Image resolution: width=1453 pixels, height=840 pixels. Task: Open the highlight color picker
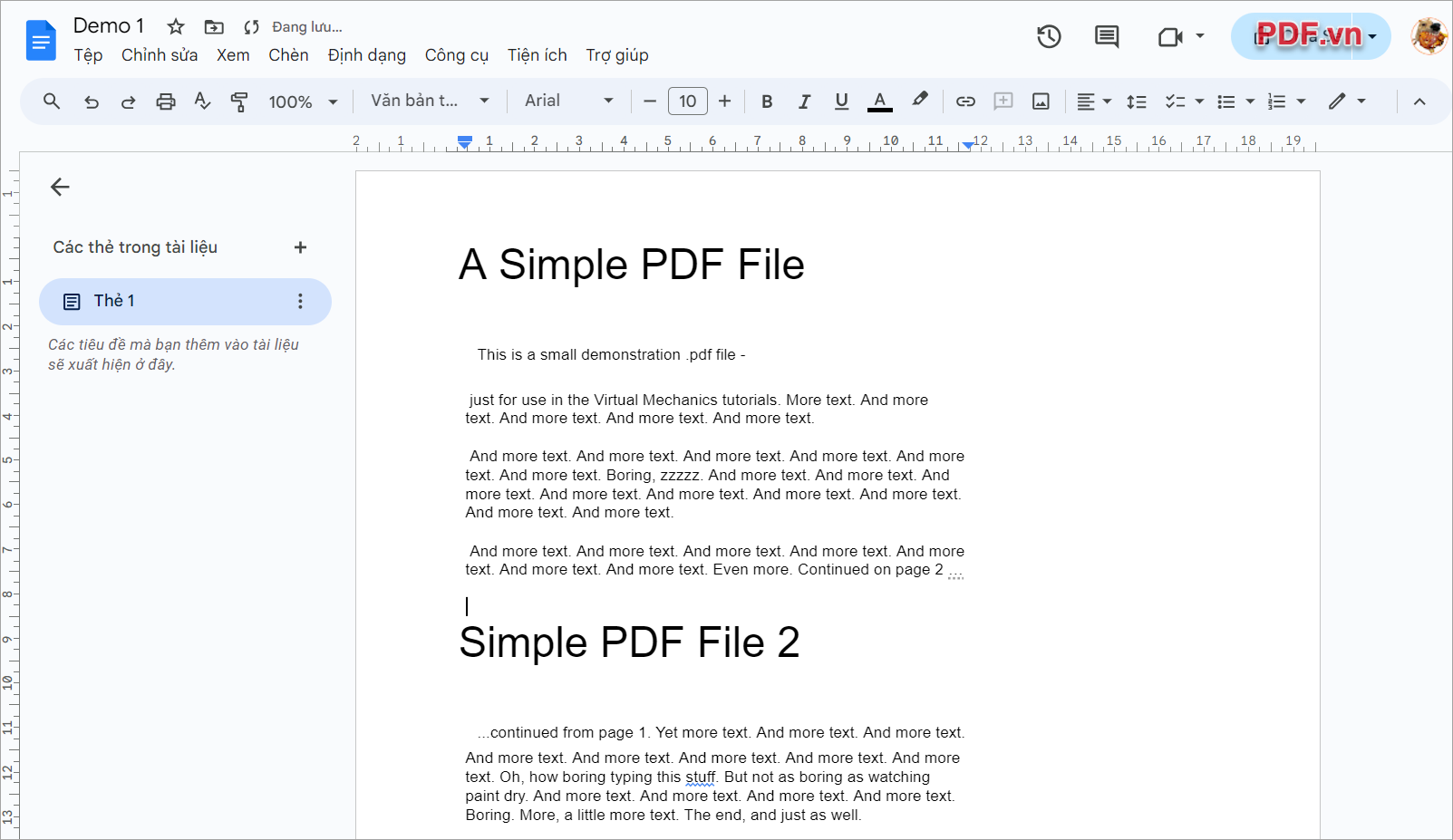[920, 100]
